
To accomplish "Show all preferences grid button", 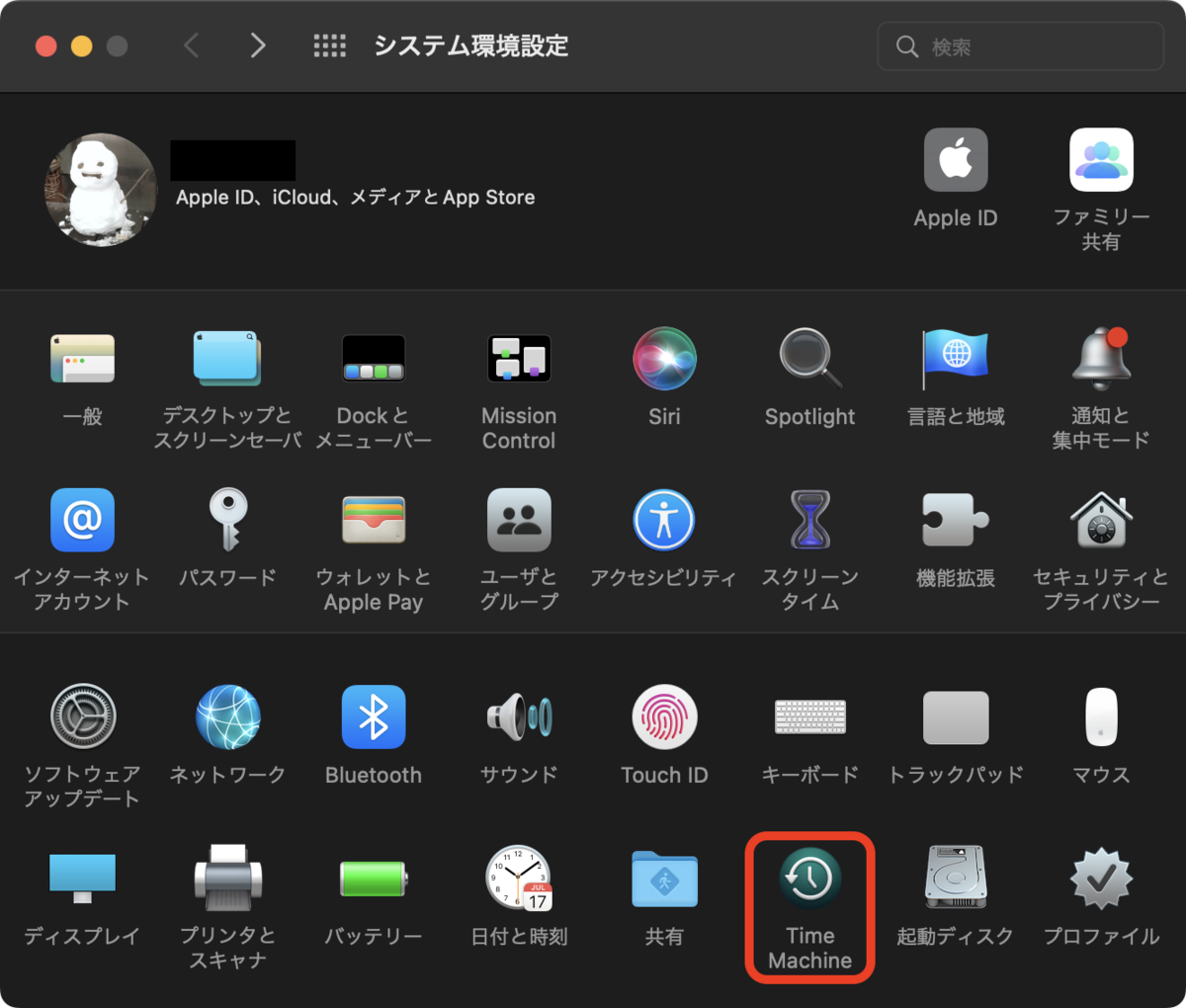I will coord(329,45).
